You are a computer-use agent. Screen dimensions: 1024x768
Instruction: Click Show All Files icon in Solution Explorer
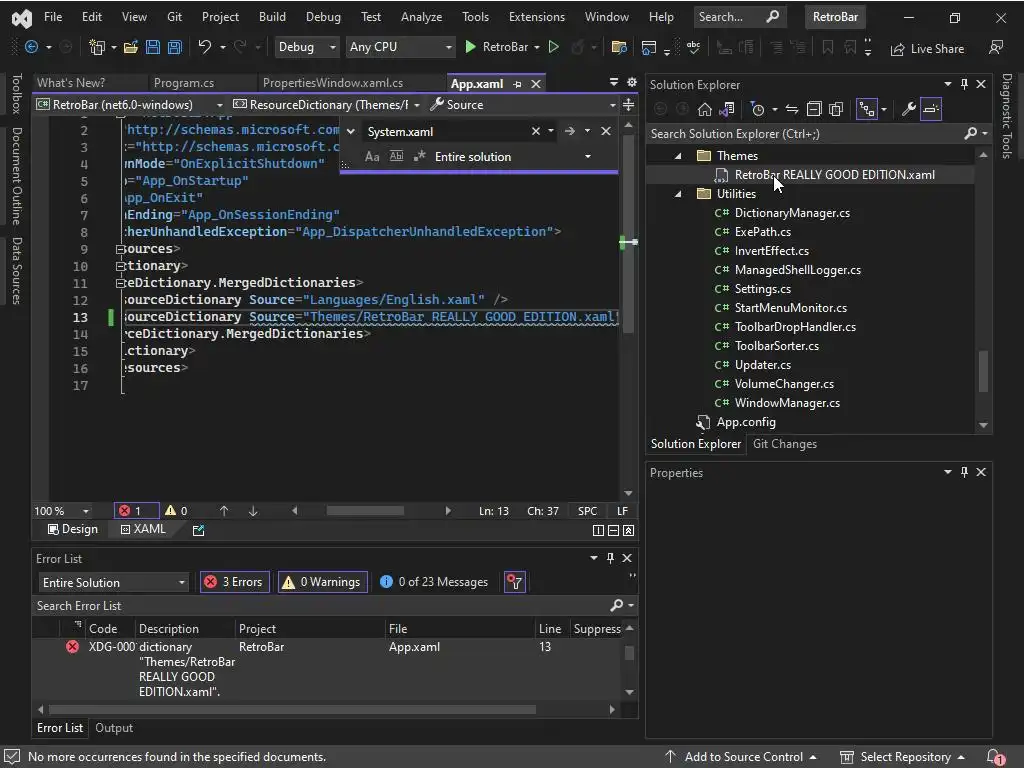click(836, 109)
